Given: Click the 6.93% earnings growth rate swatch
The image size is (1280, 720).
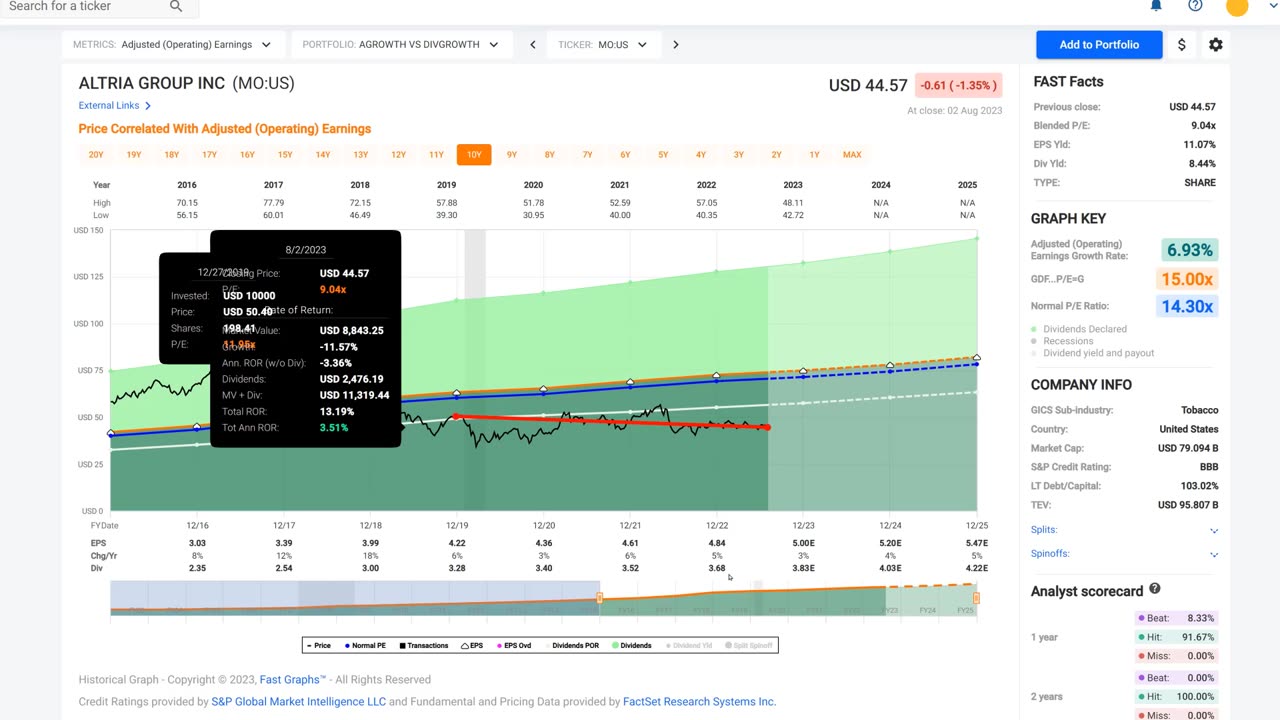Looking at the screenshot, I should (1189, 251).
